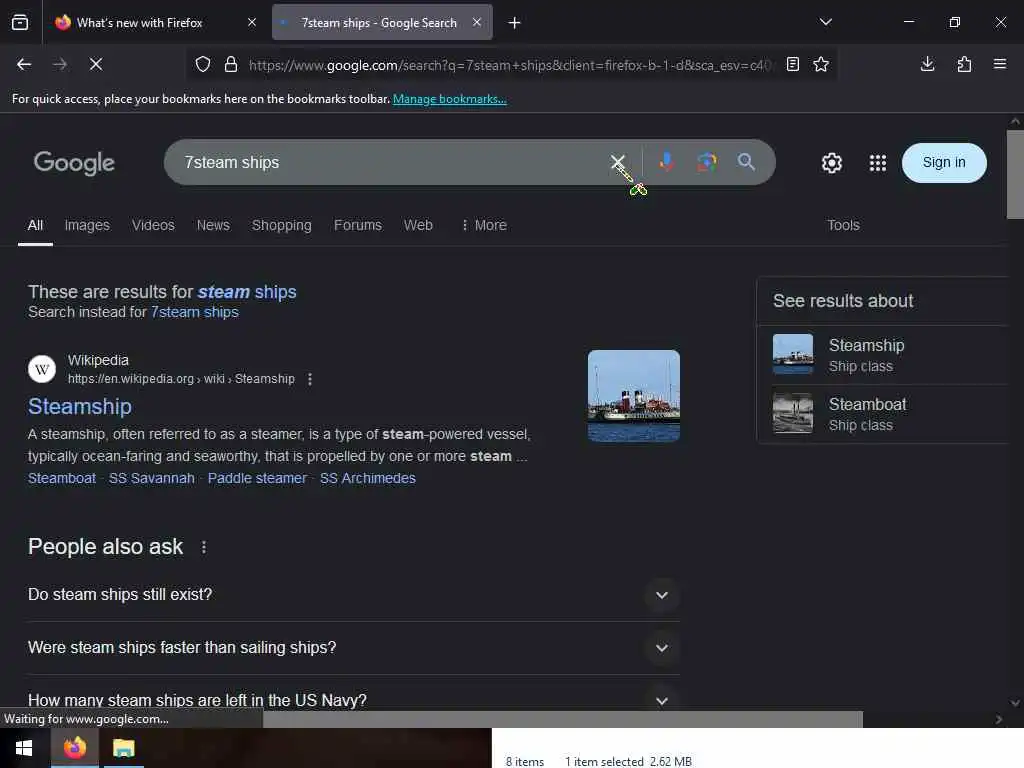The image size is (1024, 768).
Task: Click into the Google search text field
Action: pyautogui.click(x=392, y=162)
